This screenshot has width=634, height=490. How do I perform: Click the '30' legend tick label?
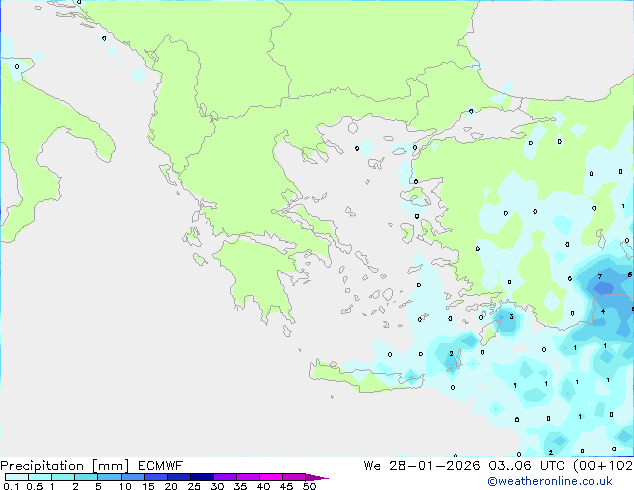[217, 486]
